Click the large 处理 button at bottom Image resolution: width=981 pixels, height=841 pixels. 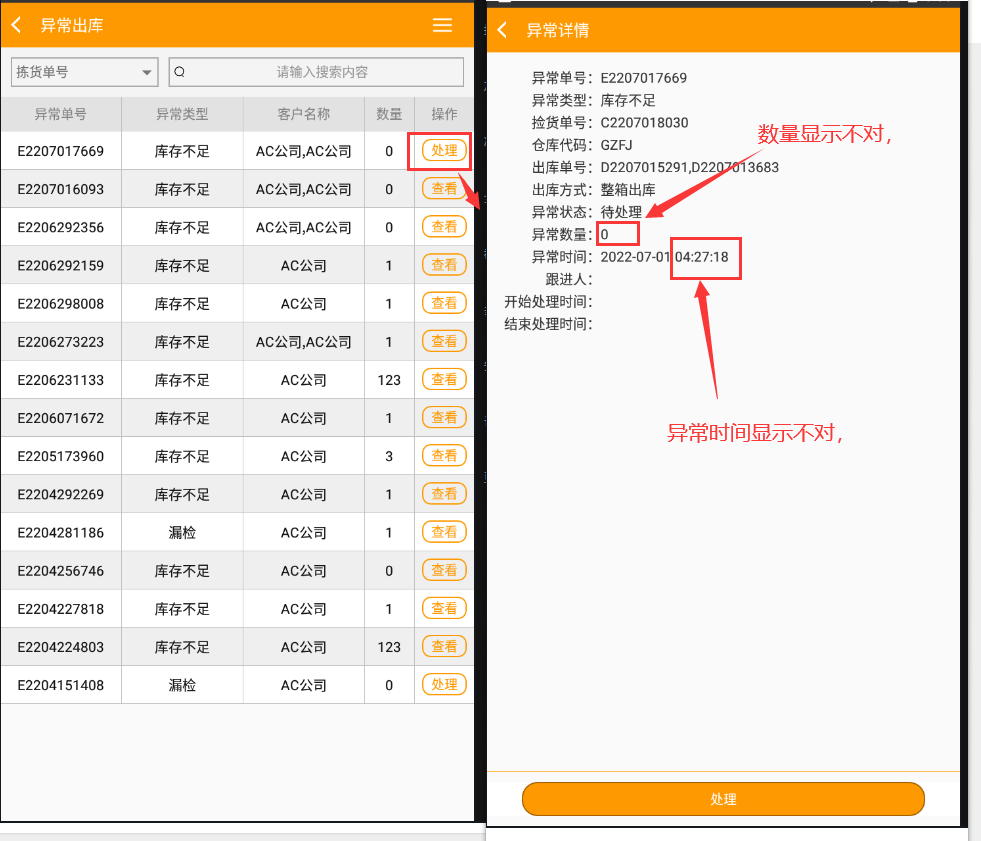pyautogui.click(x=722, y=799)
